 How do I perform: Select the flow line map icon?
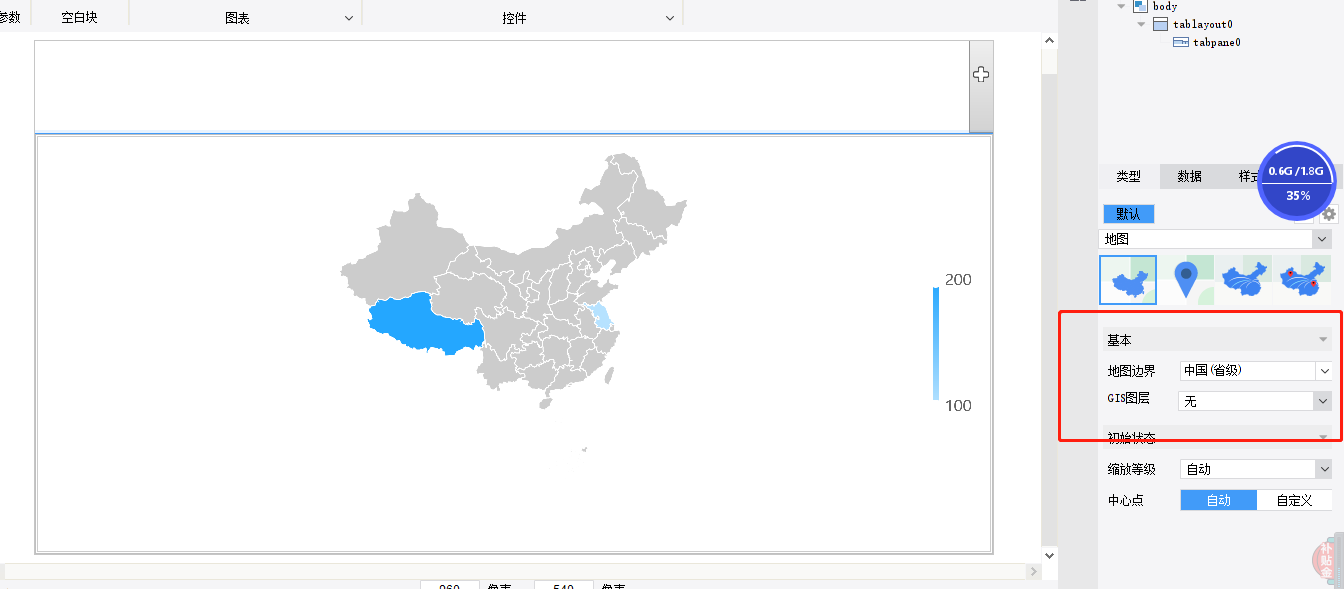click(x=1244, y=280)
